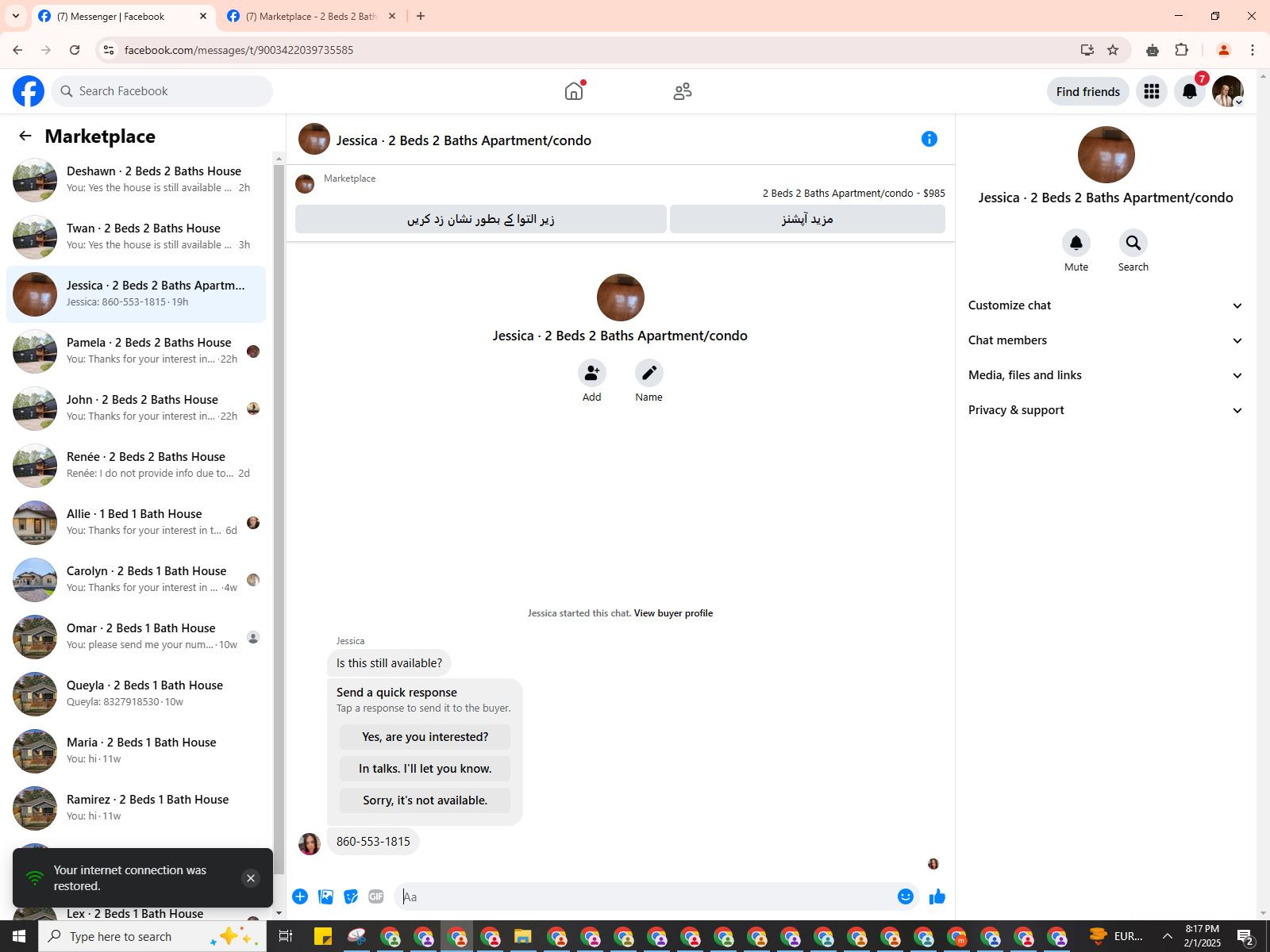This screenshot has height=952, width=1270.
Task: Click the Facebook logo icon
Action: (29, 91)
